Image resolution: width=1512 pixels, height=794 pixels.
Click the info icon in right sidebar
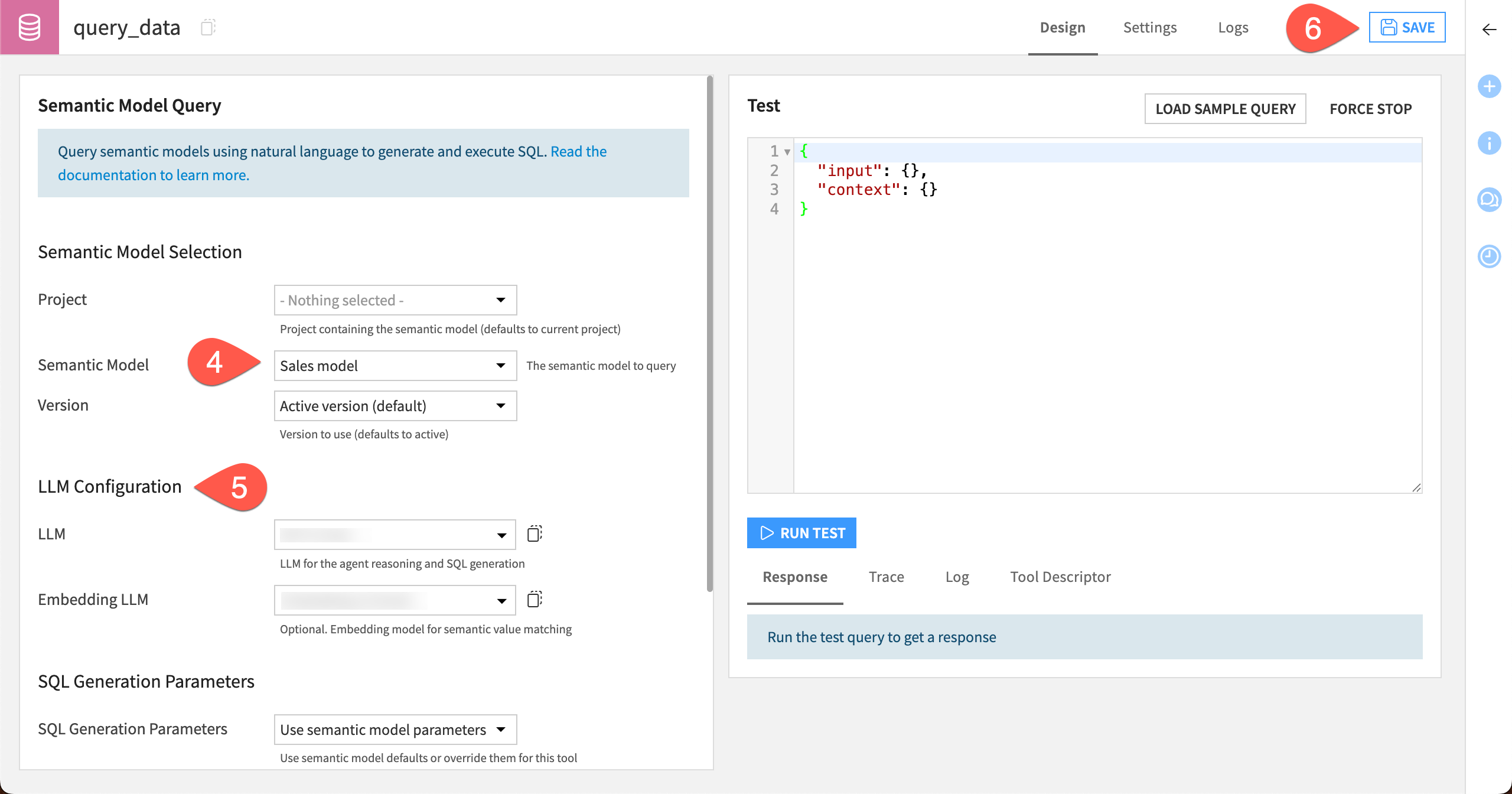pyautogui.click(x=1489, y=143)
